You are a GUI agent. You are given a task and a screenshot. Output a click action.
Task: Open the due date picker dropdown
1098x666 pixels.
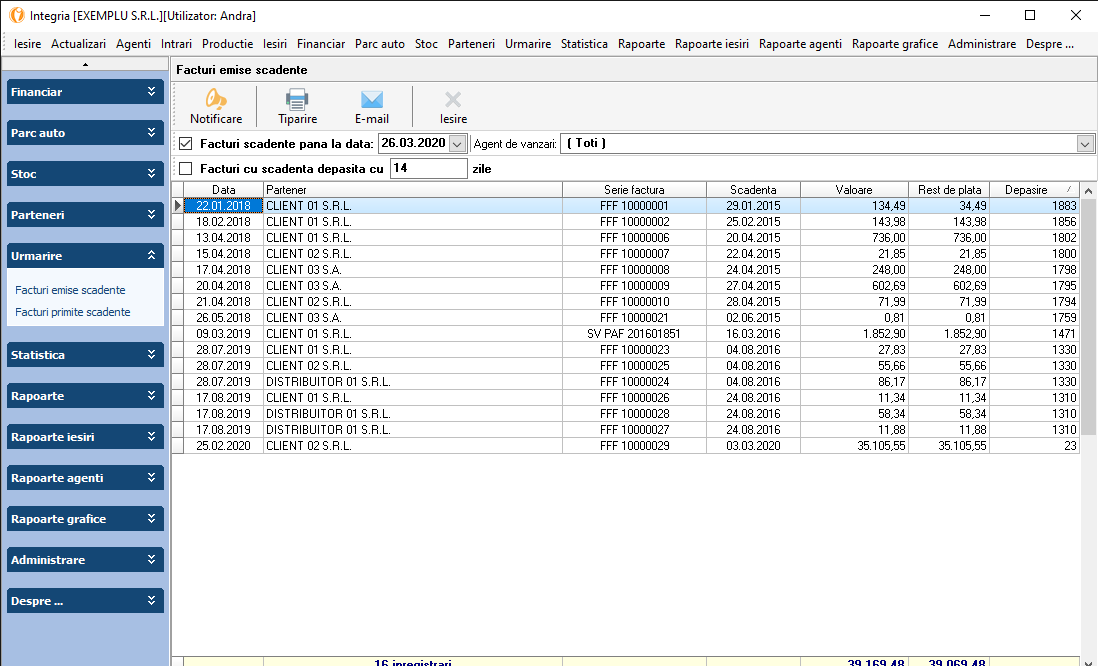tap(458, 144)
